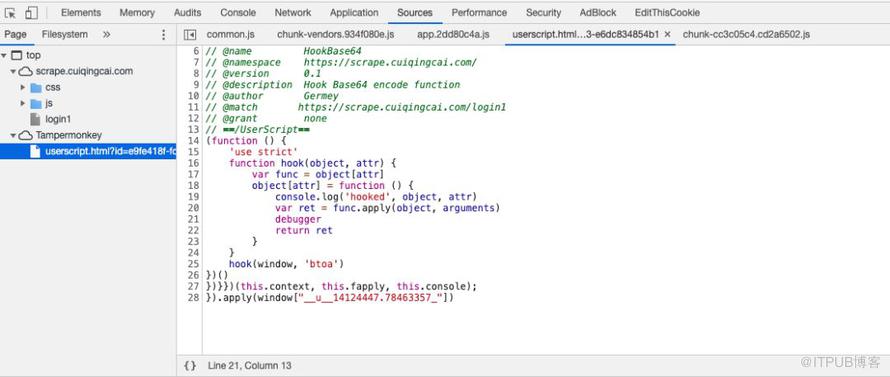Expand the css folder
Viewport: 890px width, 377px height.
click(23, 87)
